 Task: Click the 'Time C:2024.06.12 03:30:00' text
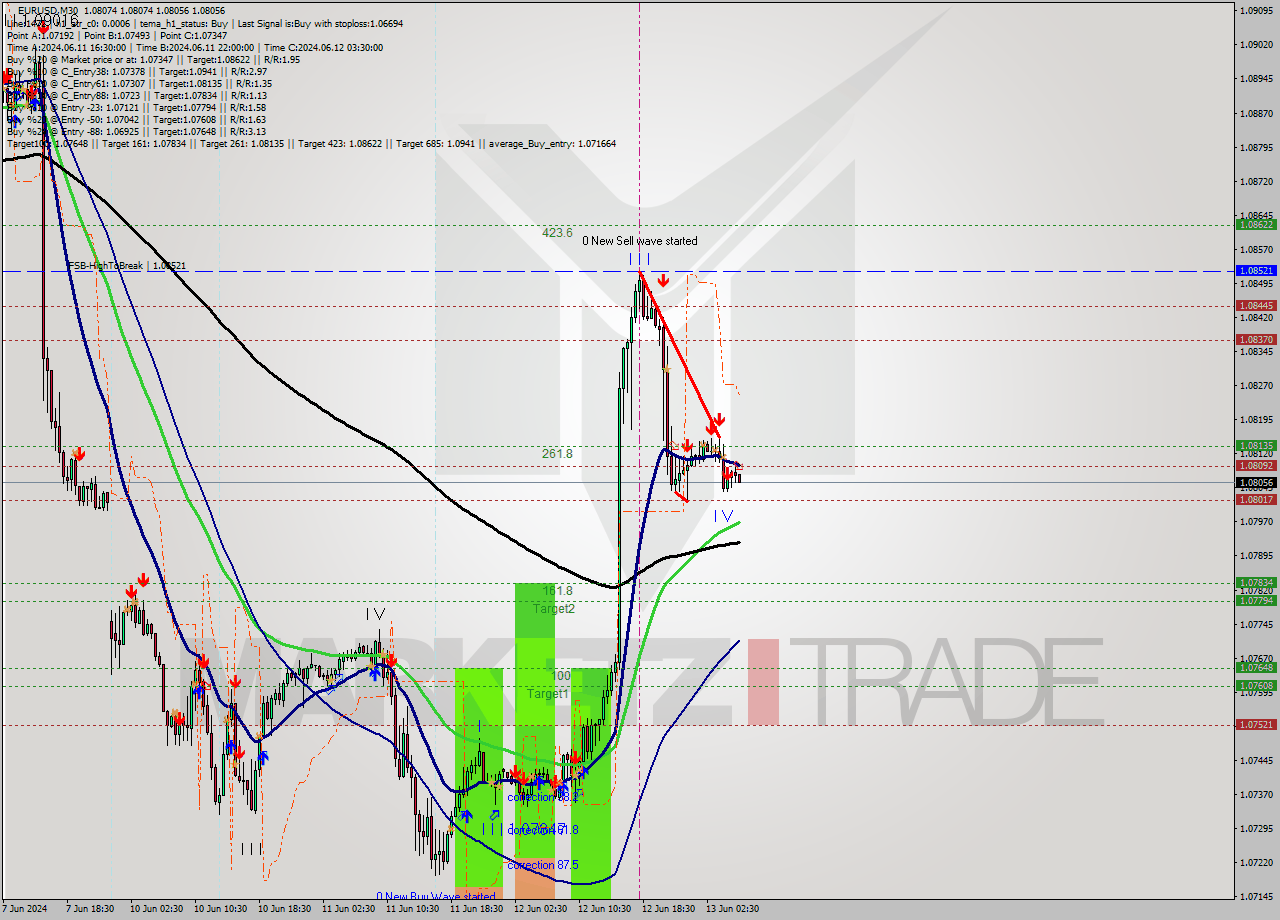[x=326, y=47]
